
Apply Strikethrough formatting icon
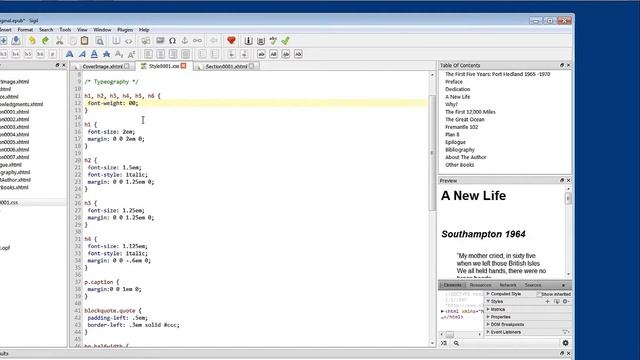(x=107, y=54)
